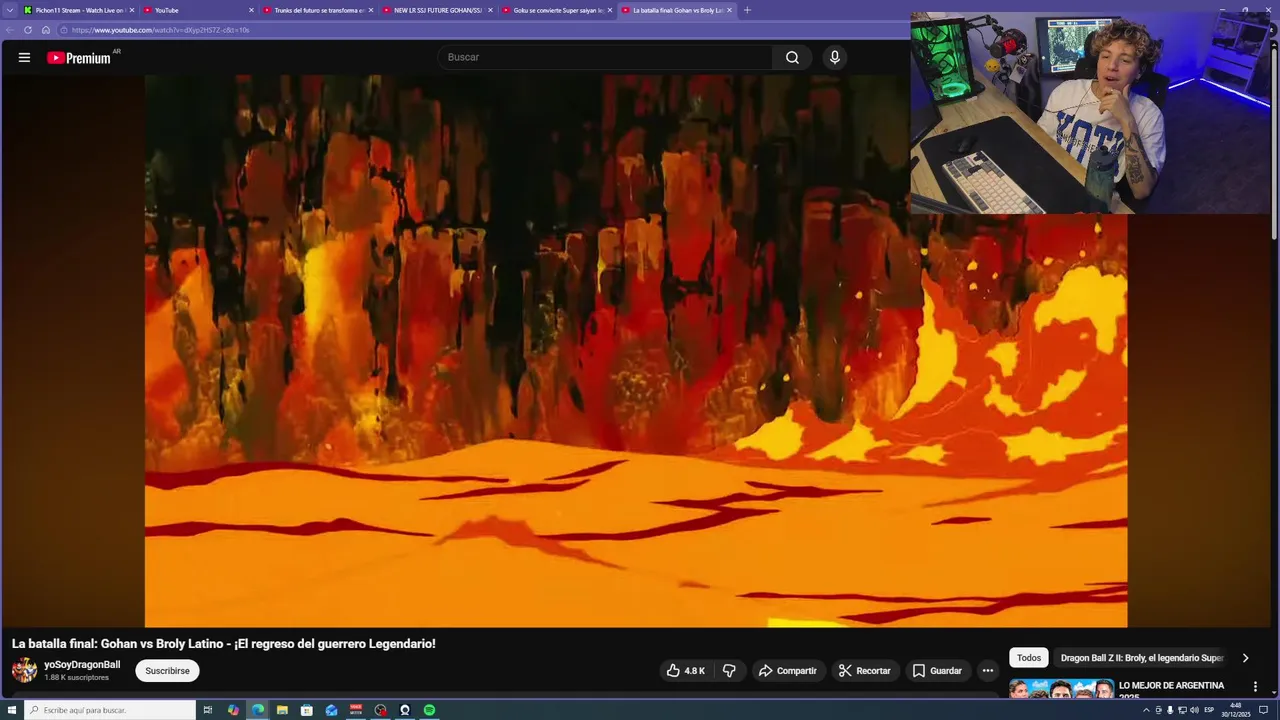Click the youtube.com address bar
This screenshot has height=720, width=1280.
[x=480, y=30]
